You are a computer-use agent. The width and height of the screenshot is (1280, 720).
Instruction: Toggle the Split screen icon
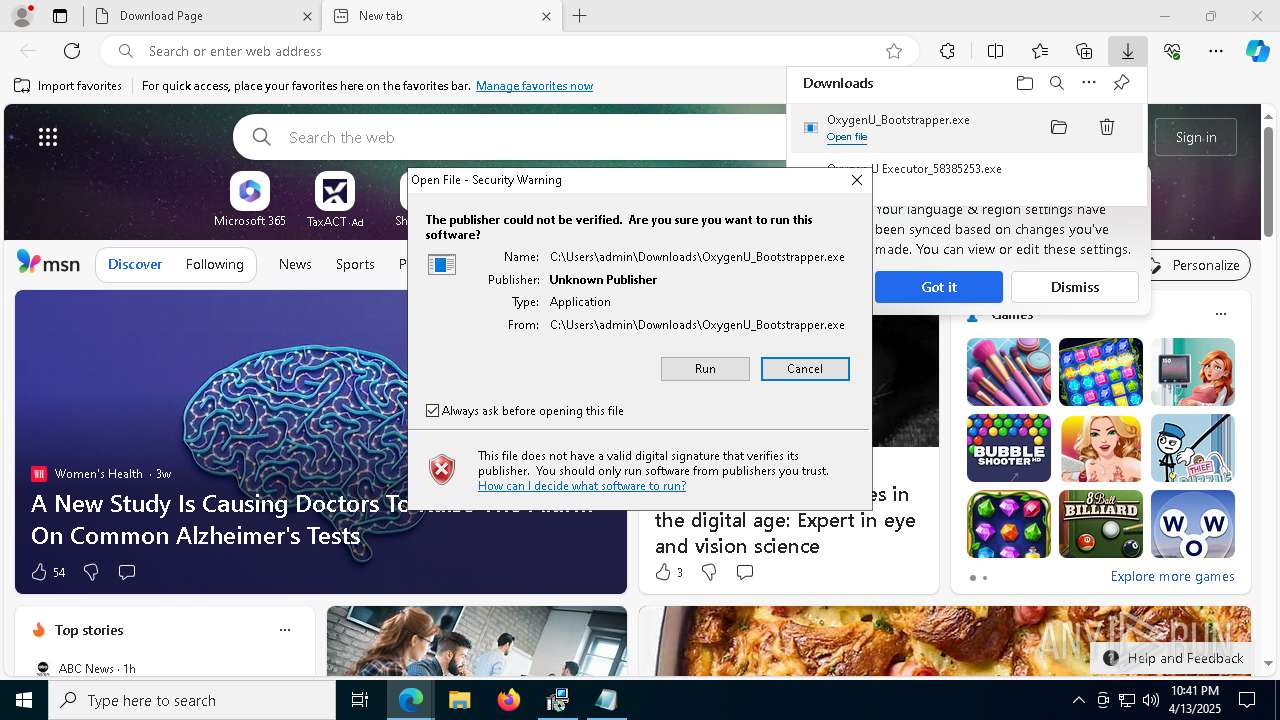click(x=995, y=51)
